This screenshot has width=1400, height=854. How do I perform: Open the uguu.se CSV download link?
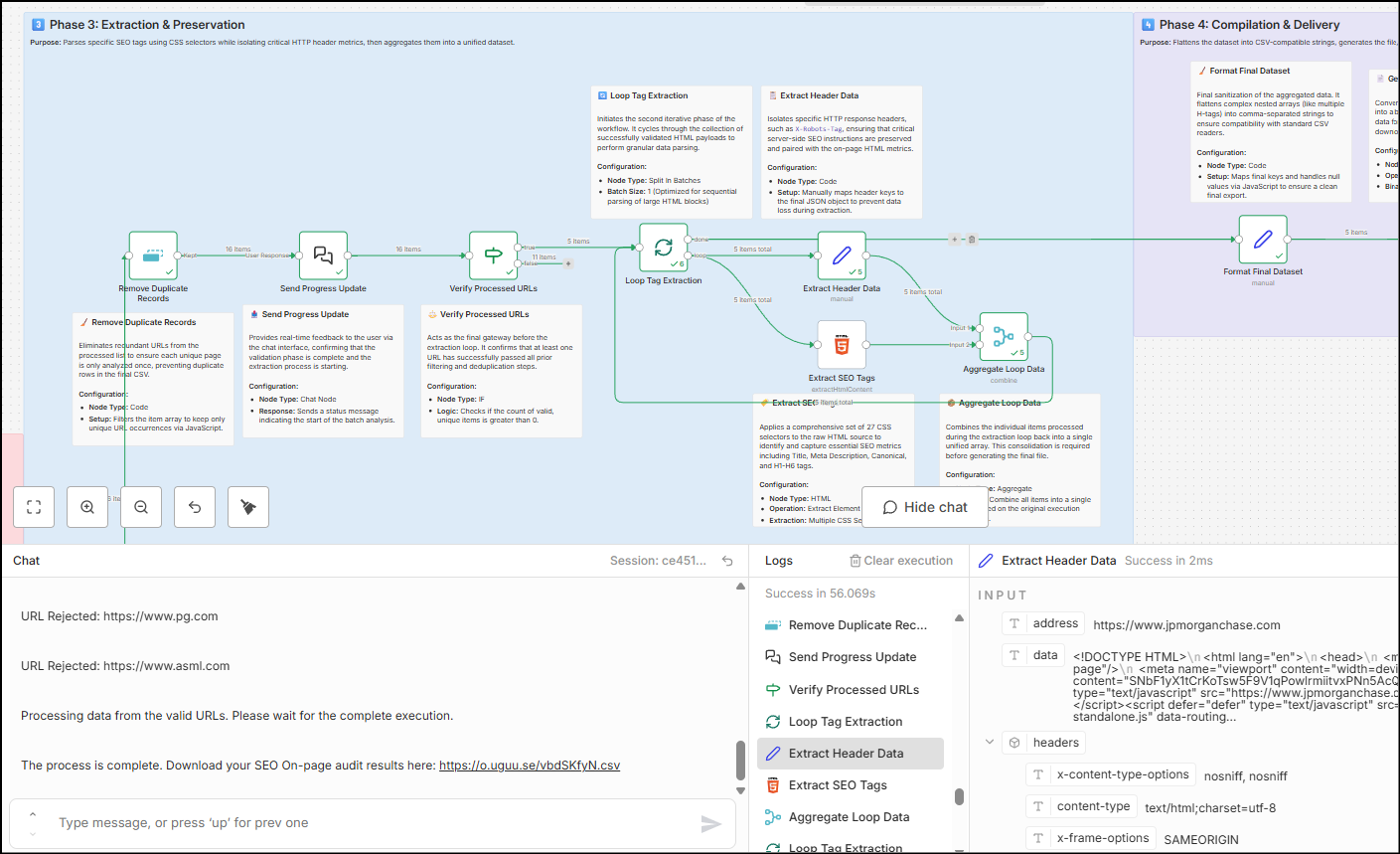click(530, 766)
